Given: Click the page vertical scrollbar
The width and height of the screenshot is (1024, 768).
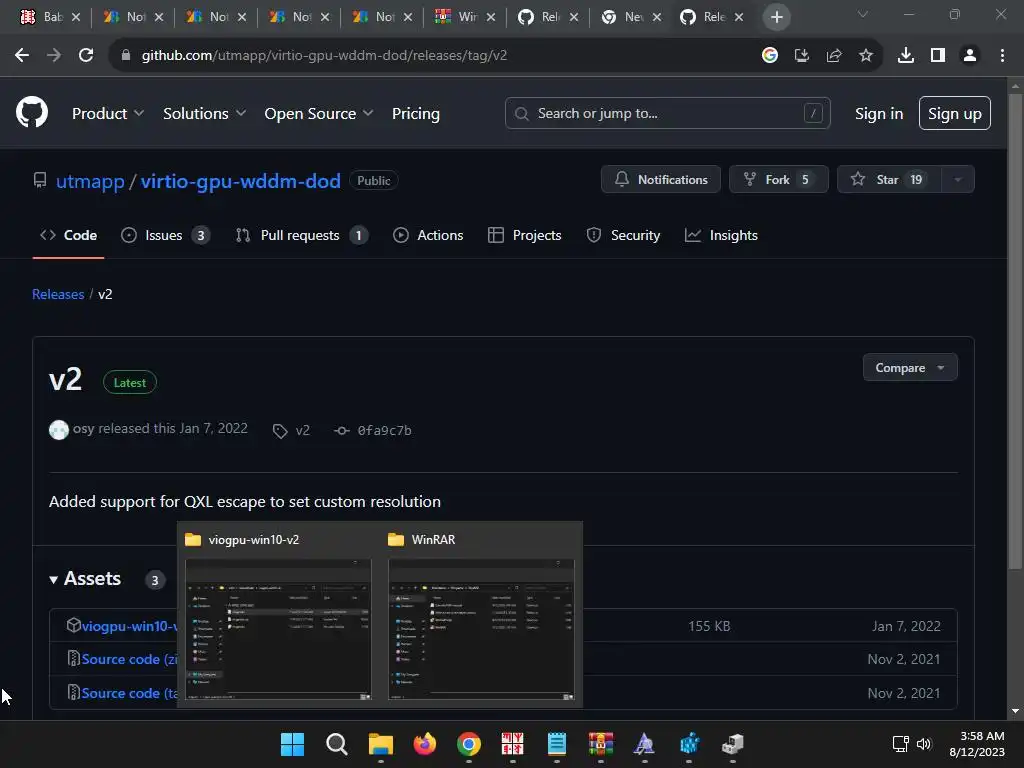Looking at the screenshot, I should tap(1015, 332).
